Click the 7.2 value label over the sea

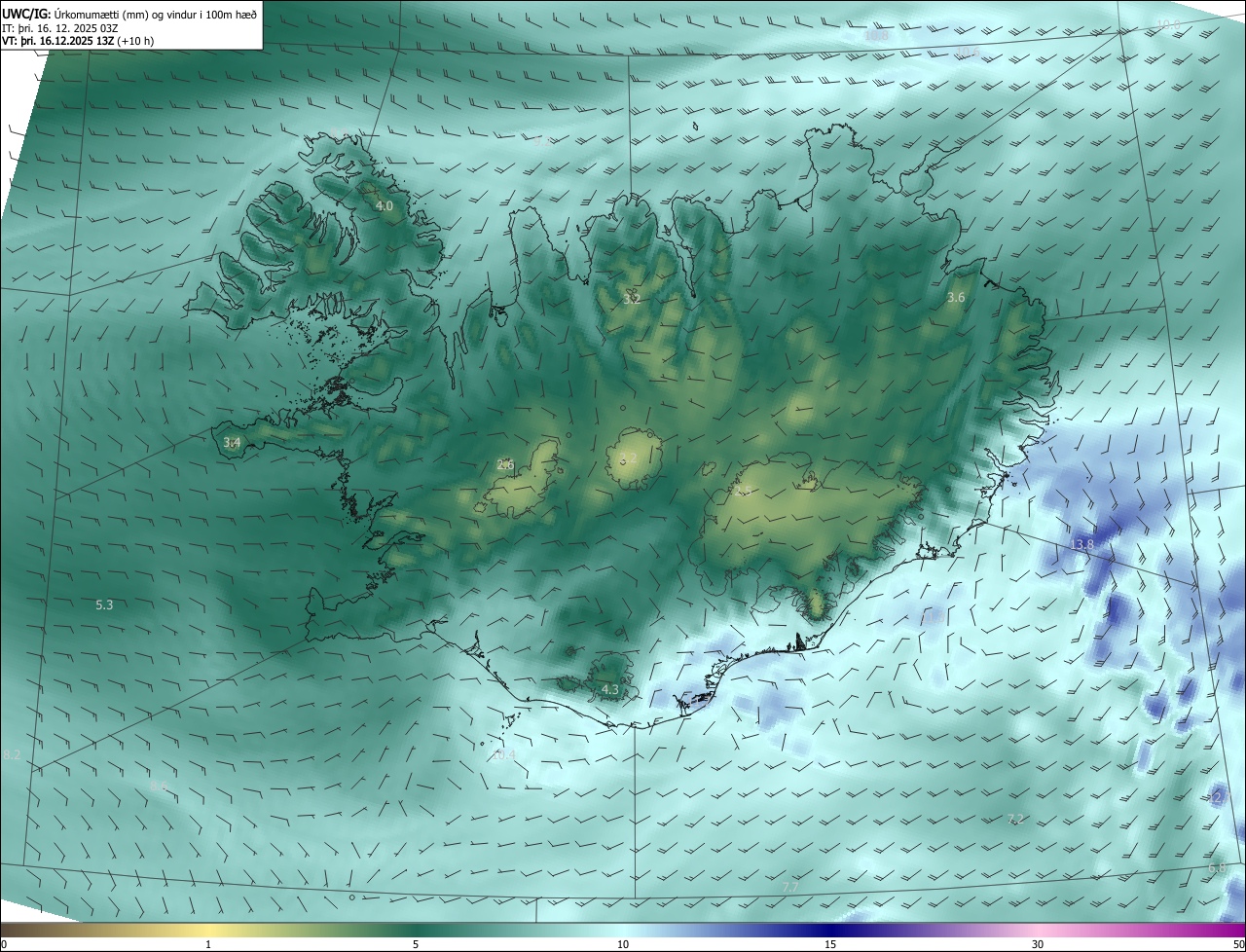[1015, 820]
